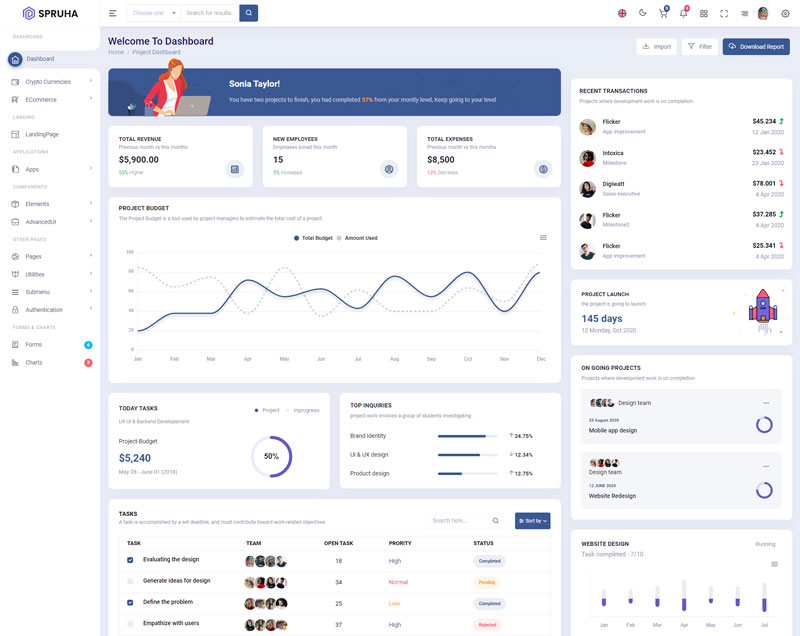Uncheck the Evaluating the design task

[x=130, y=560]
